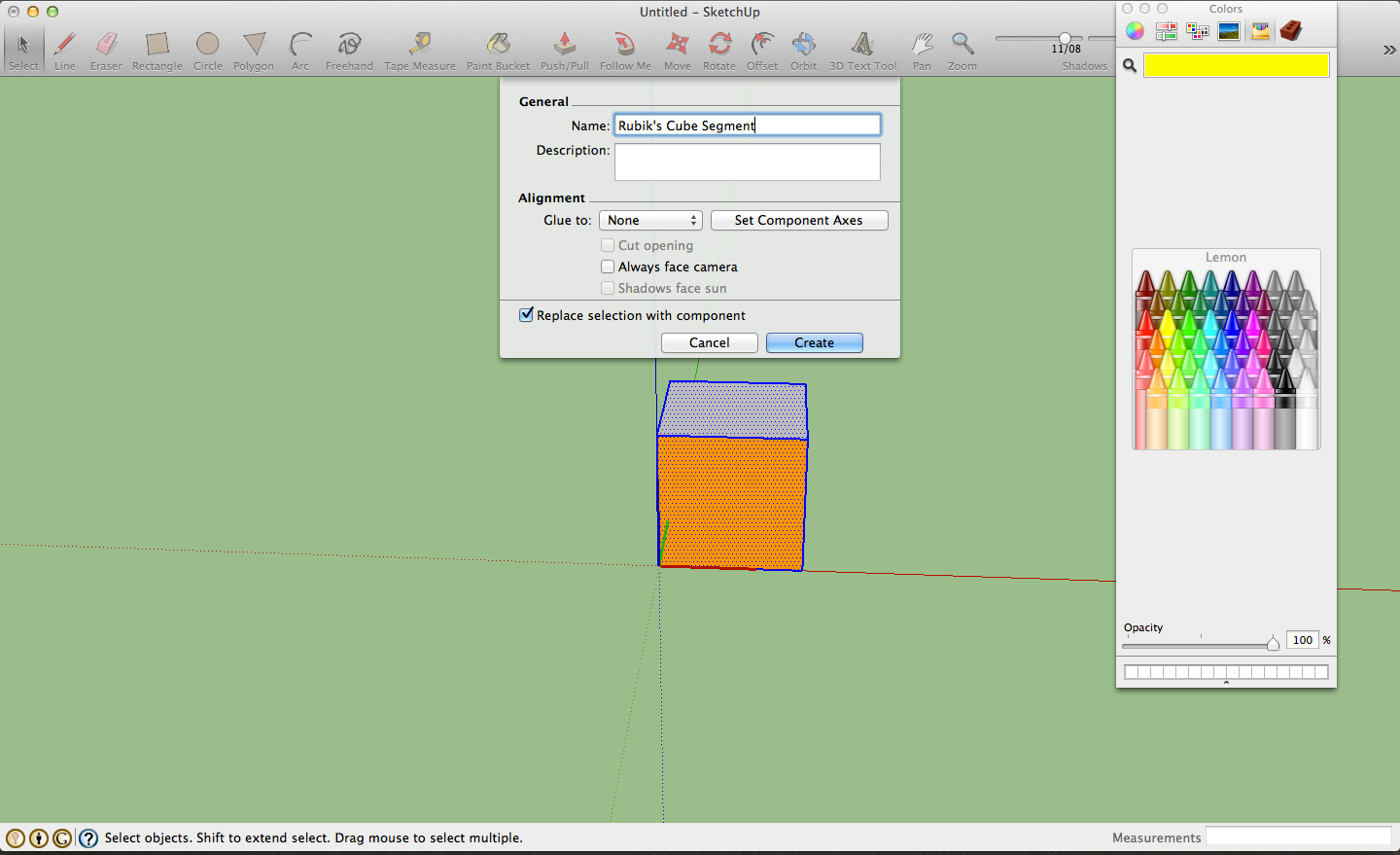Image resolution: width=1400 pixels, height=855 pixels.
Task: Switch to the Color Wheel tab
Action: tap(1135, 30)
